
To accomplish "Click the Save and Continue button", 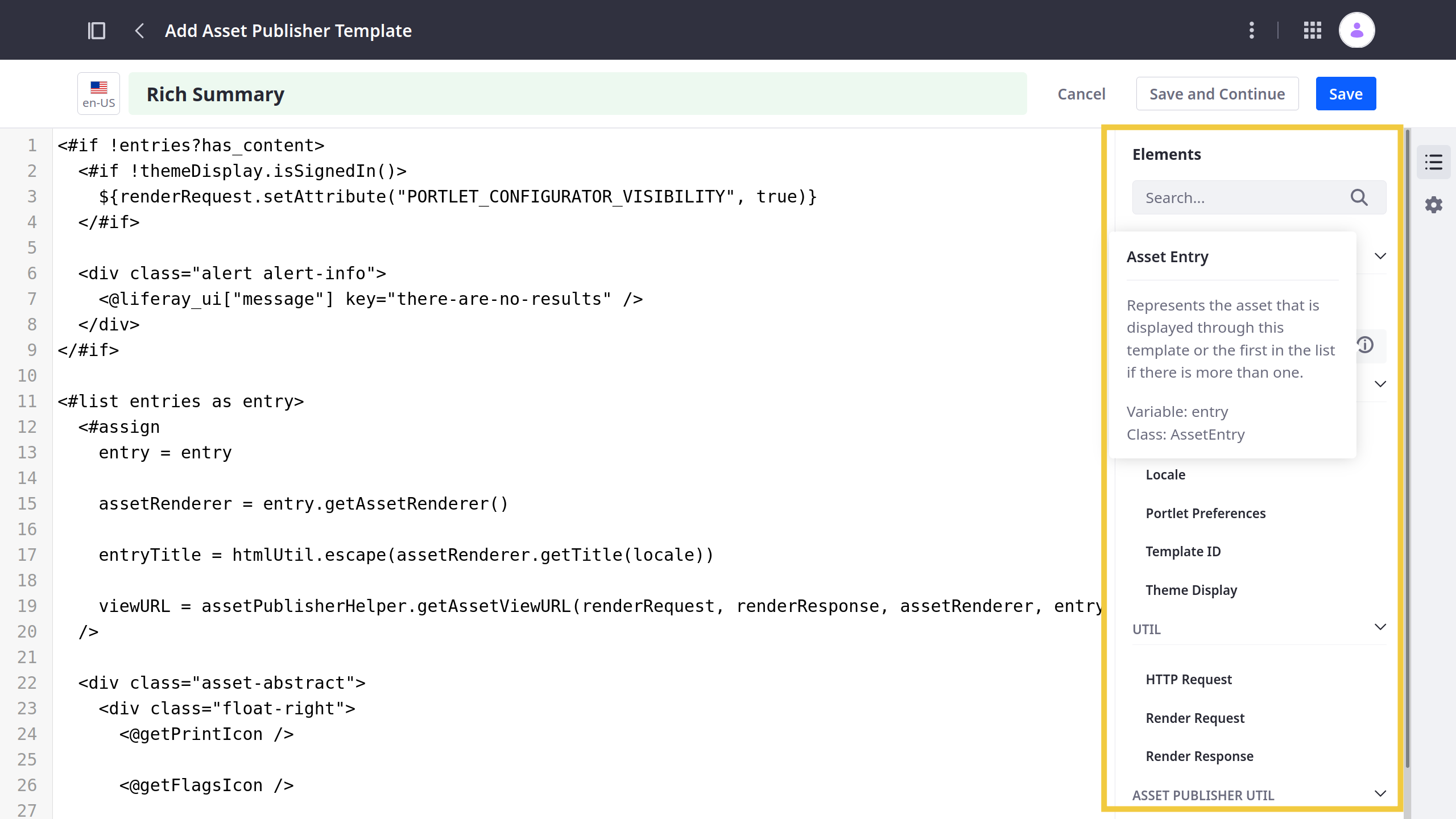I will 1217,93.
